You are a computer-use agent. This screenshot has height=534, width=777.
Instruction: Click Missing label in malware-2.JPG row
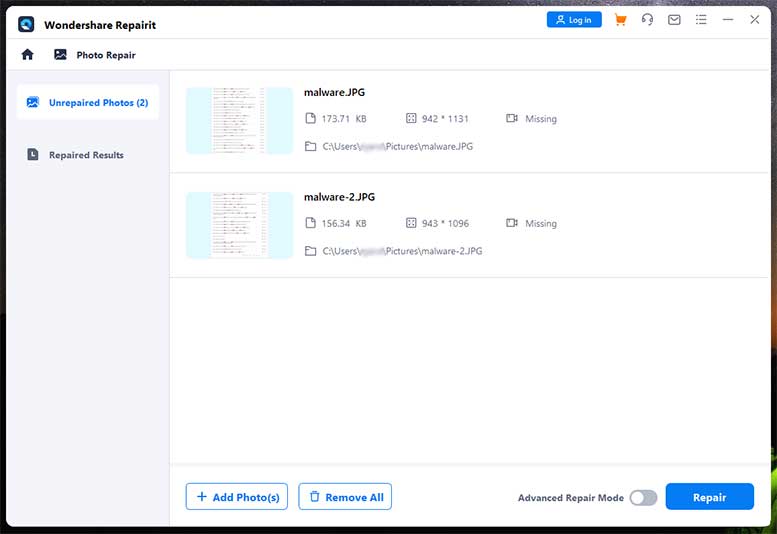[541, 223]
